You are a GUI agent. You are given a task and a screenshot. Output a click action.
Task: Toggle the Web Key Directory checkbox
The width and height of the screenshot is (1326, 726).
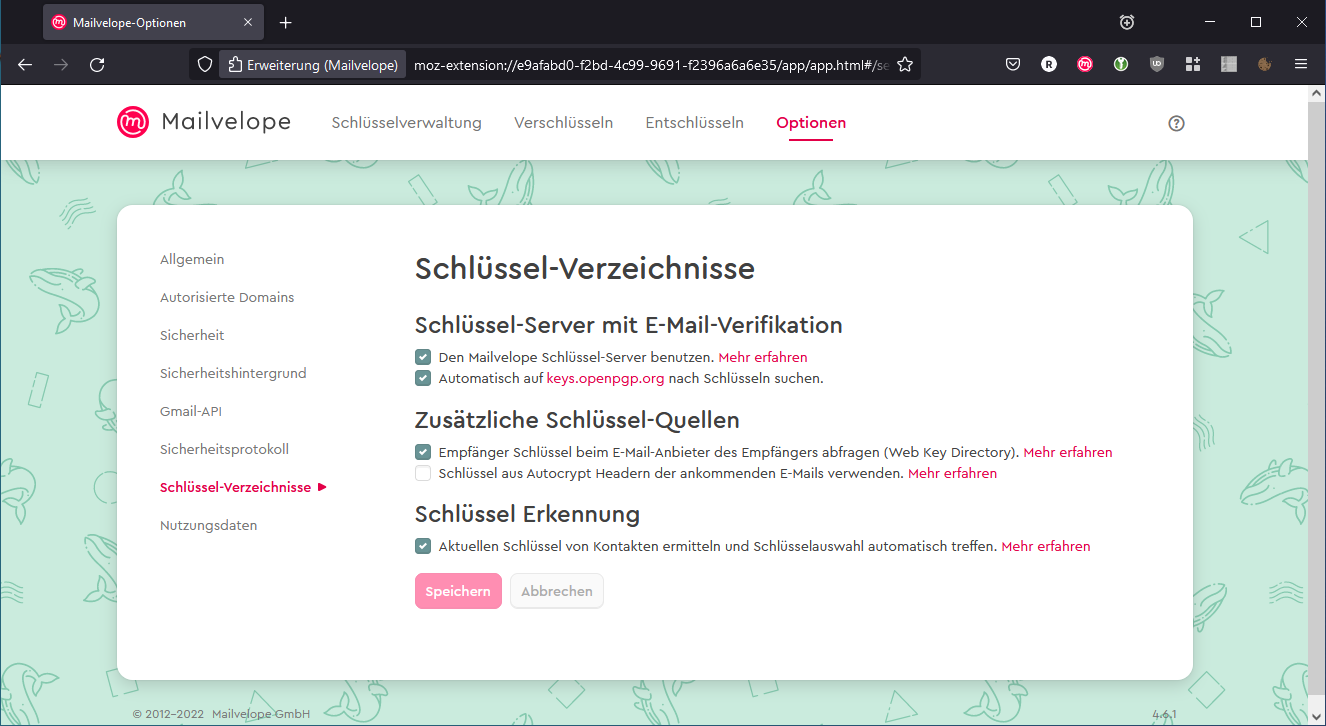(424, 452)
